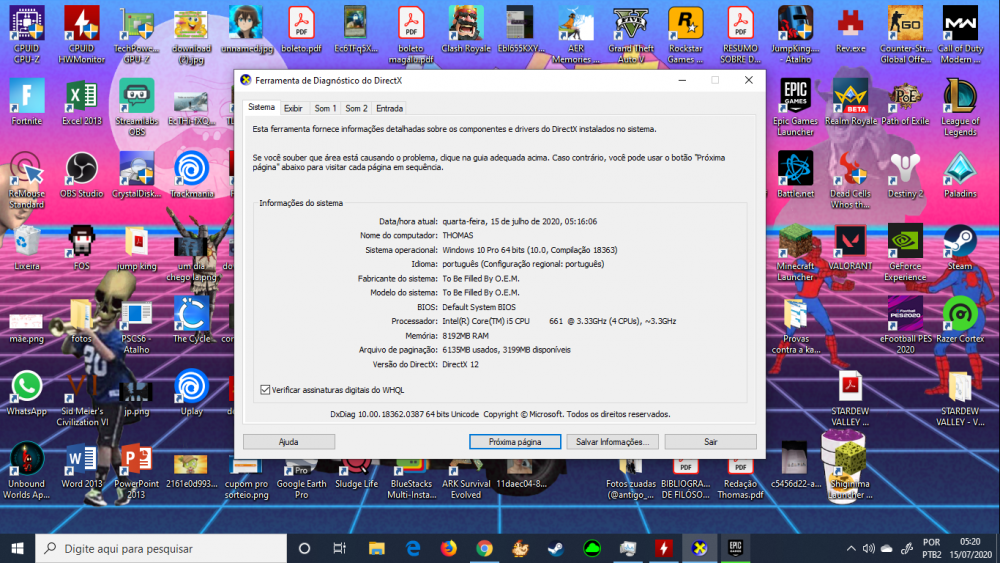Screen dimensions: 1000x563
Task: Open Task View on taskbar
Action: coord(340,548)
